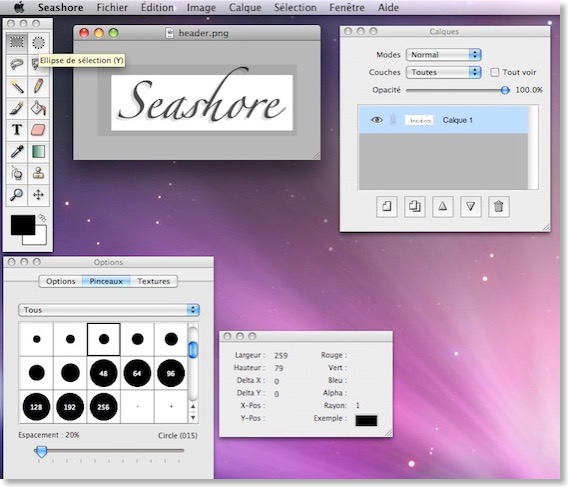Choose the smudge finger tool
Image resolution: width=568 pixels, height=487 pixels.
(x=16, y=173)
